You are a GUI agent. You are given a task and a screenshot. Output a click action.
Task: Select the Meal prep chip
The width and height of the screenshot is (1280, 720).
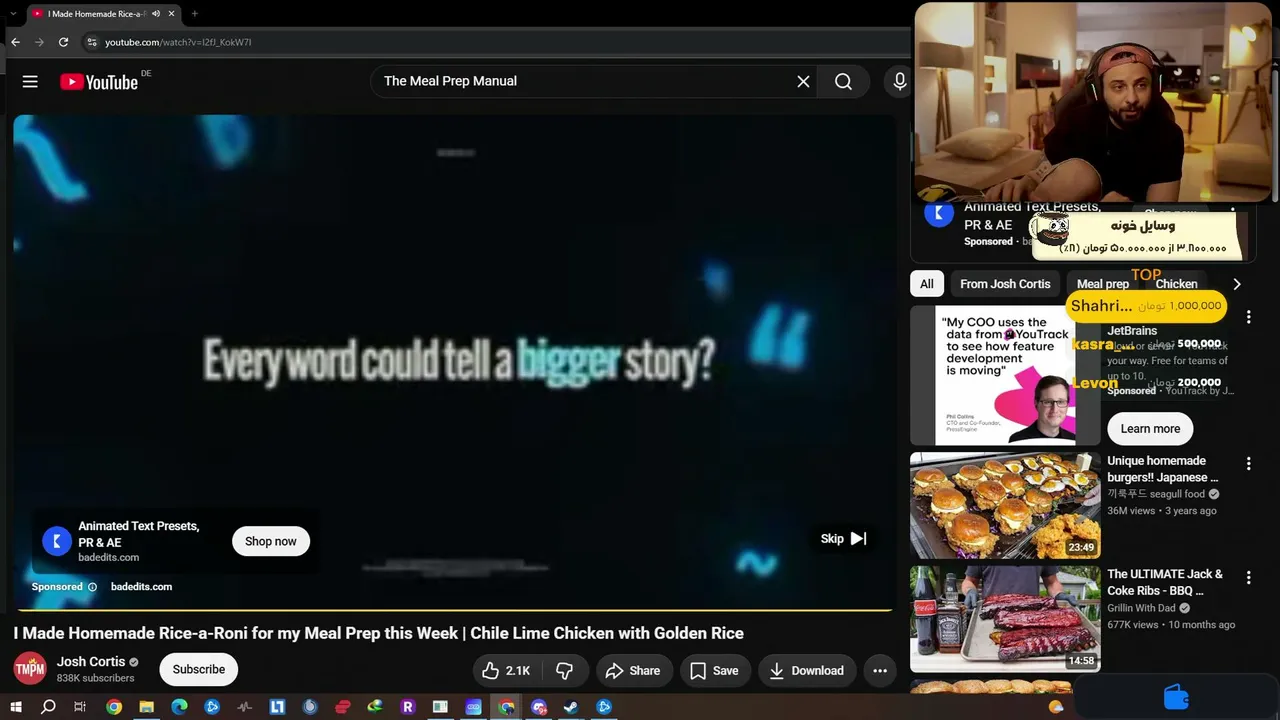point(1103,284)
